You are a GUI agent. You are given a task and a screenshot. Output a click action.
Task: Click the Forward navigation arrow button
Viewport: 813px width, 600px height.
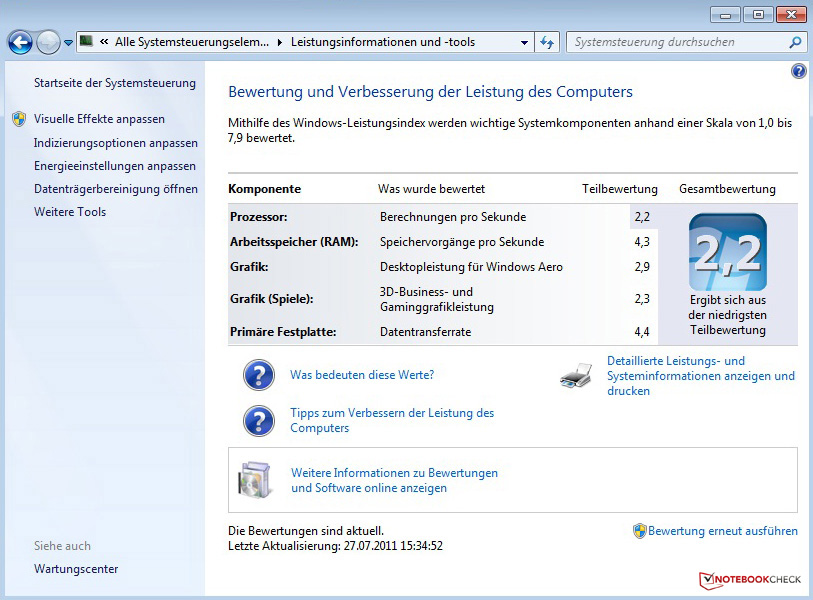point(48,43)
